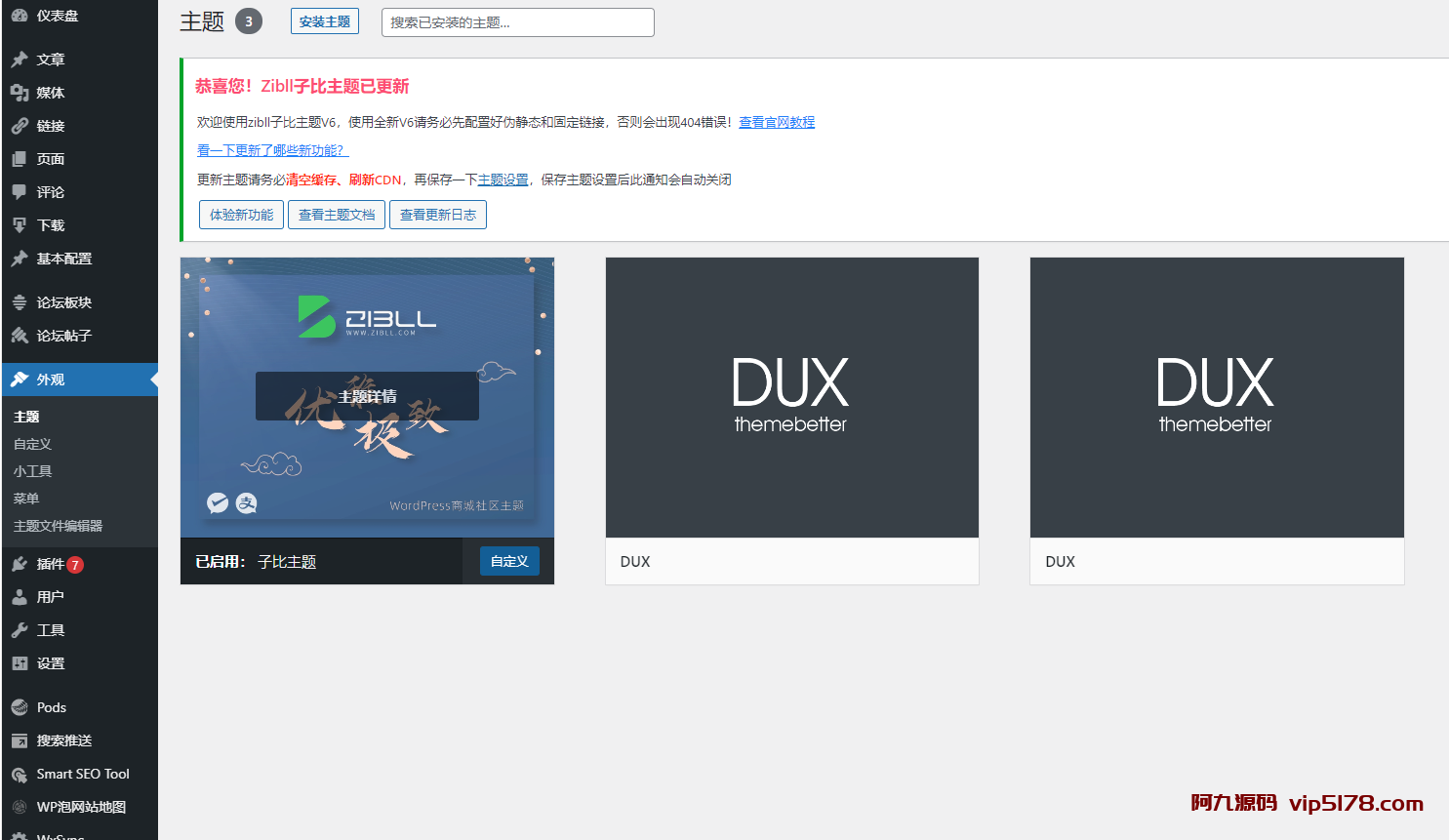The width and height of the screenshot is (1449, 840).
Task: Click the 设置 settings icon
Action: (20, 663)
